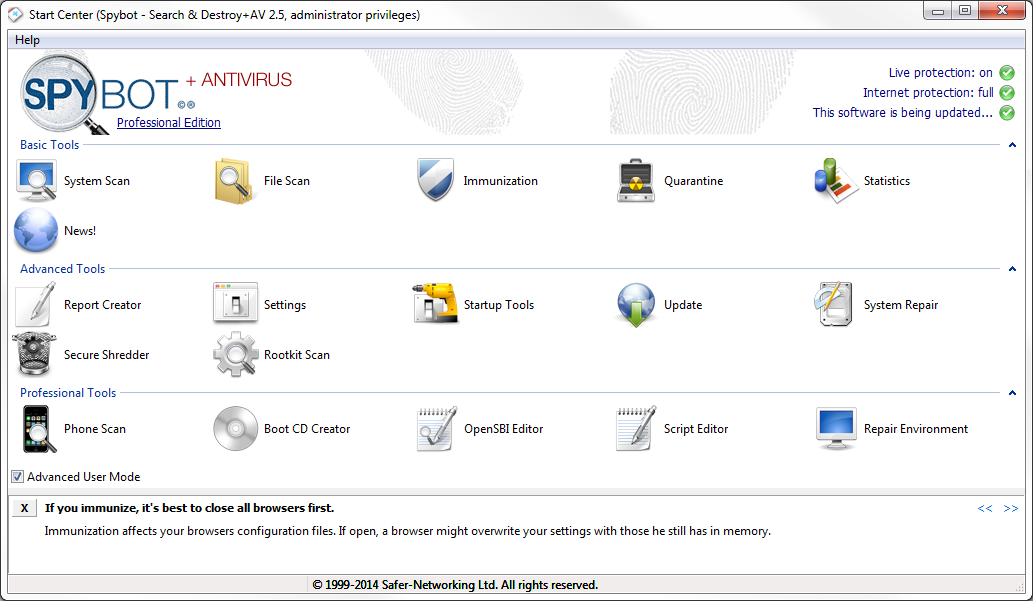
Task: Click the Immunization label
Action: pos(500,181)
